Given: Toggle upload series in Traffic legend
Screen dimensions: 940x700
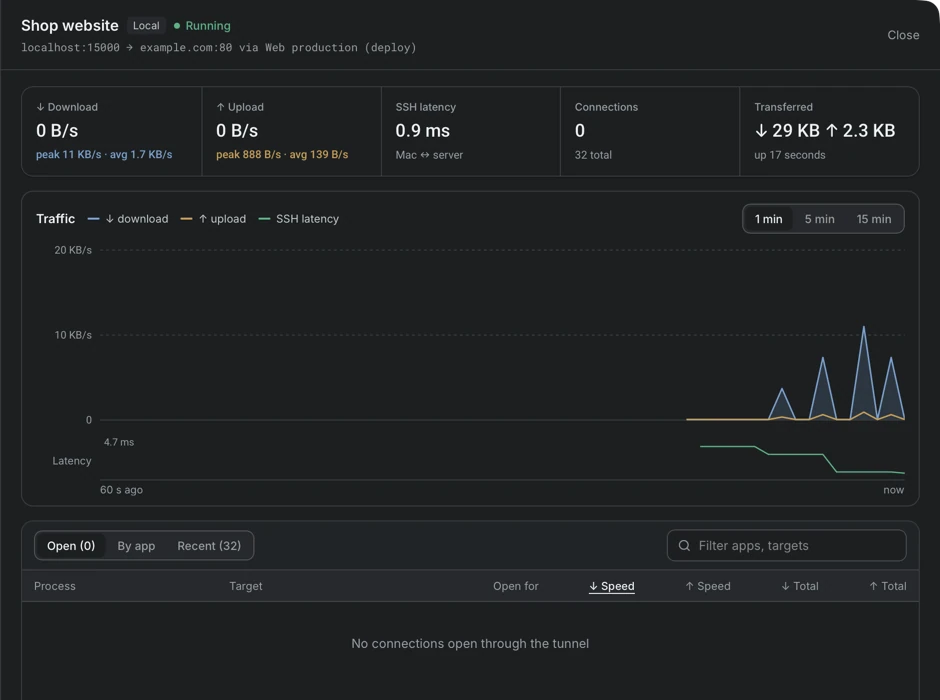Looking at the screenshot, I should 213,219.
